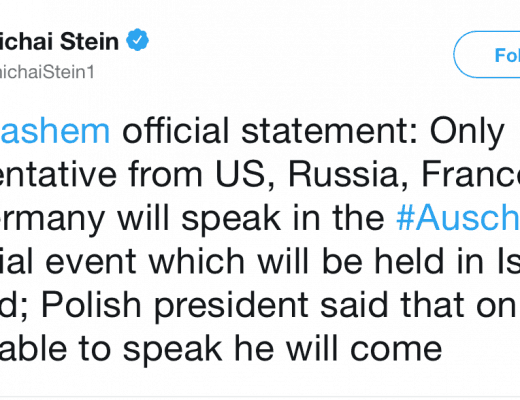Click the word 'which' in the tweet text
520x400 pixels.
(197, 261)
